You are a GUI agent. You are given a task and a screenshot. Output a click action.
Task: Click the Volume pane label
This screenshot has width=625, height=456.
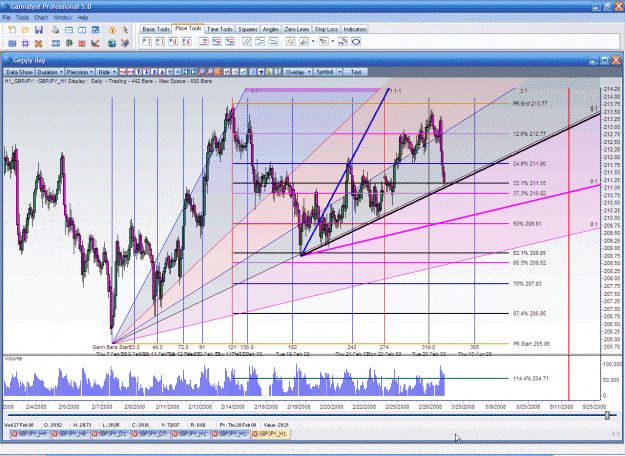(13, 358)
